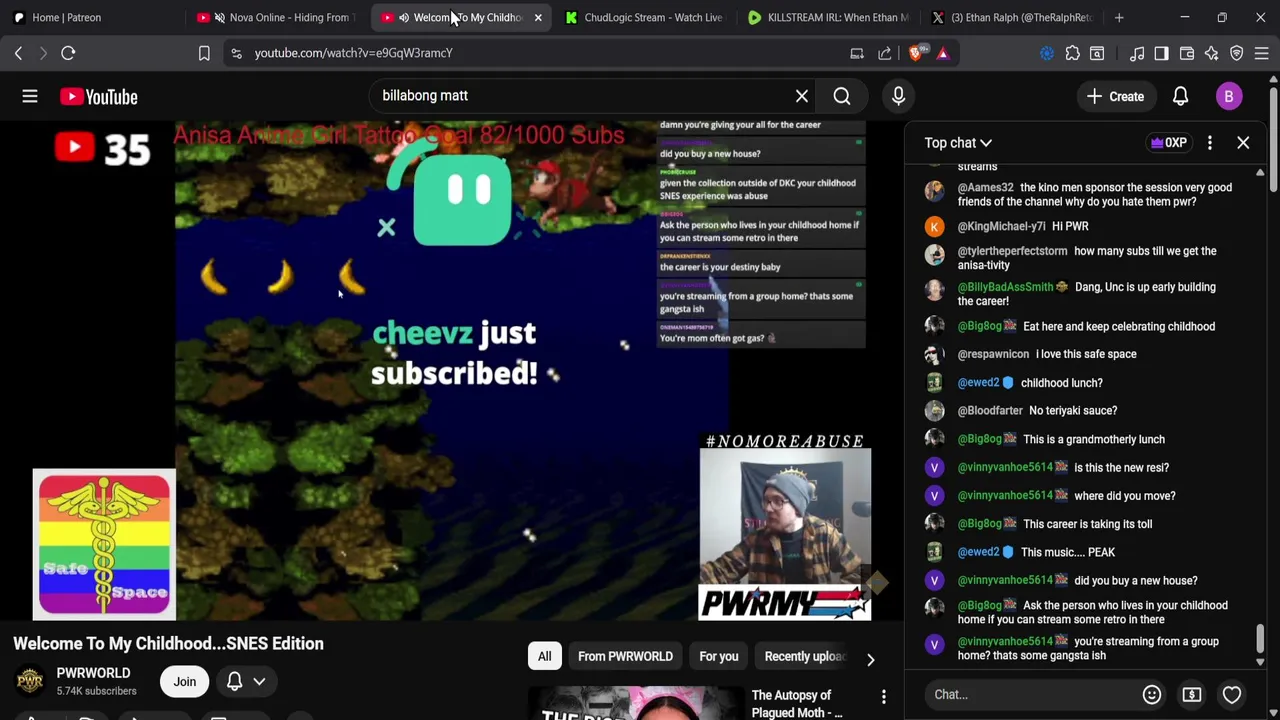Viewport: 1280px width, 720px height.
Task: Open the media control music note icon
Action: pyautogui.click(x=1137, y=53)
